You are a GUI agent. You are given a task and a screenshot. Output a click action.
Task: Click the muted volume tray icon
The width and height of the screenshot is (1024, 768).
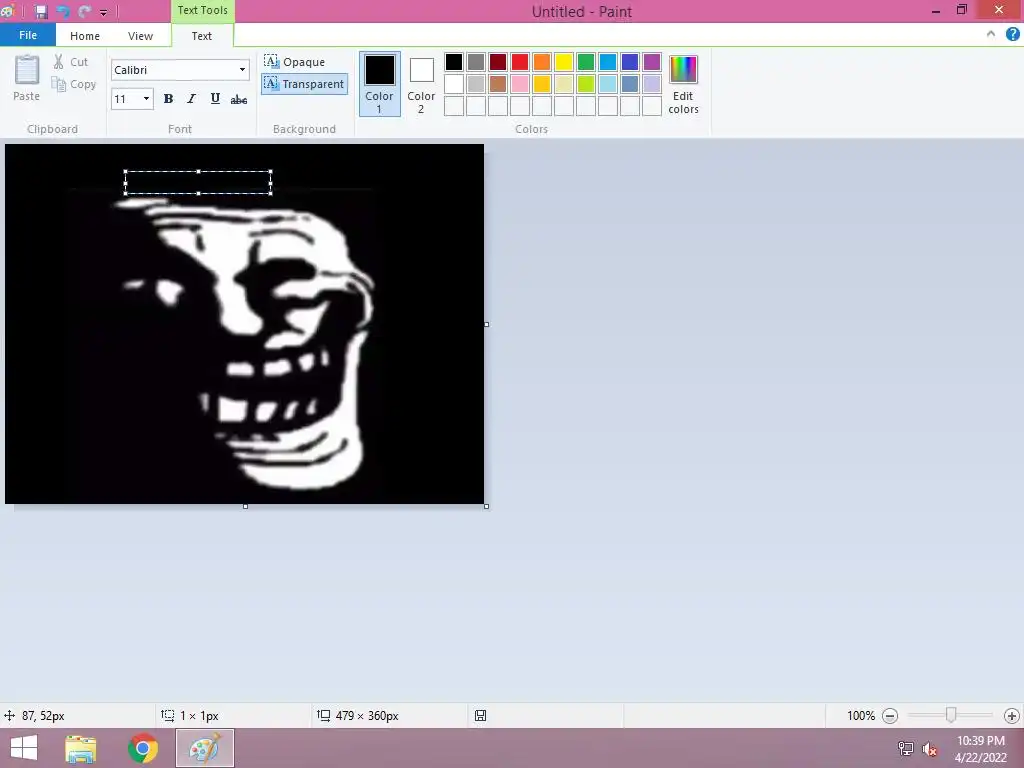click(x=929, y=749)
